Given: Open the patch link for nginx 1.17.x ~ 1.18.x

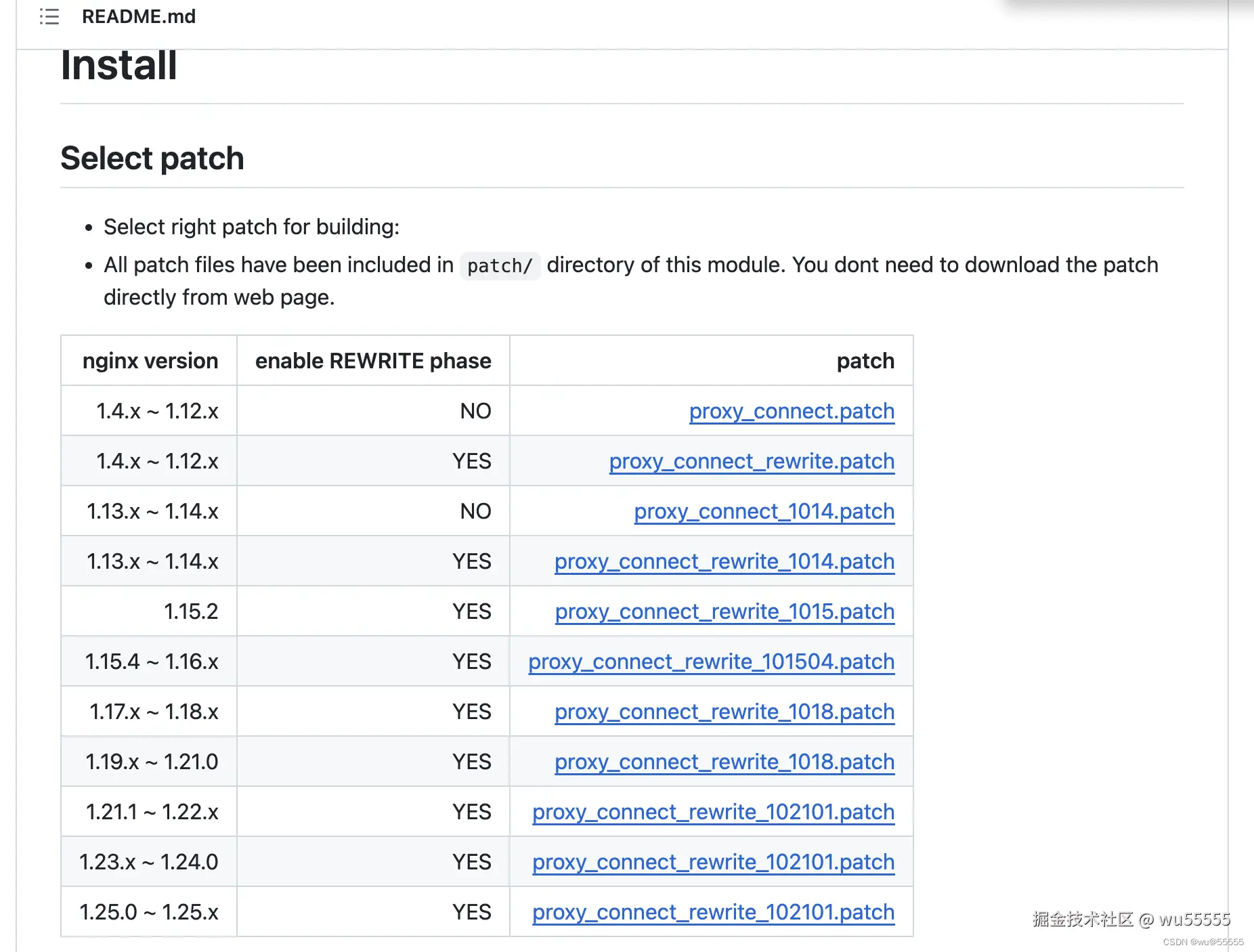Looking at the screenshot, I should (x=725, y=712).
